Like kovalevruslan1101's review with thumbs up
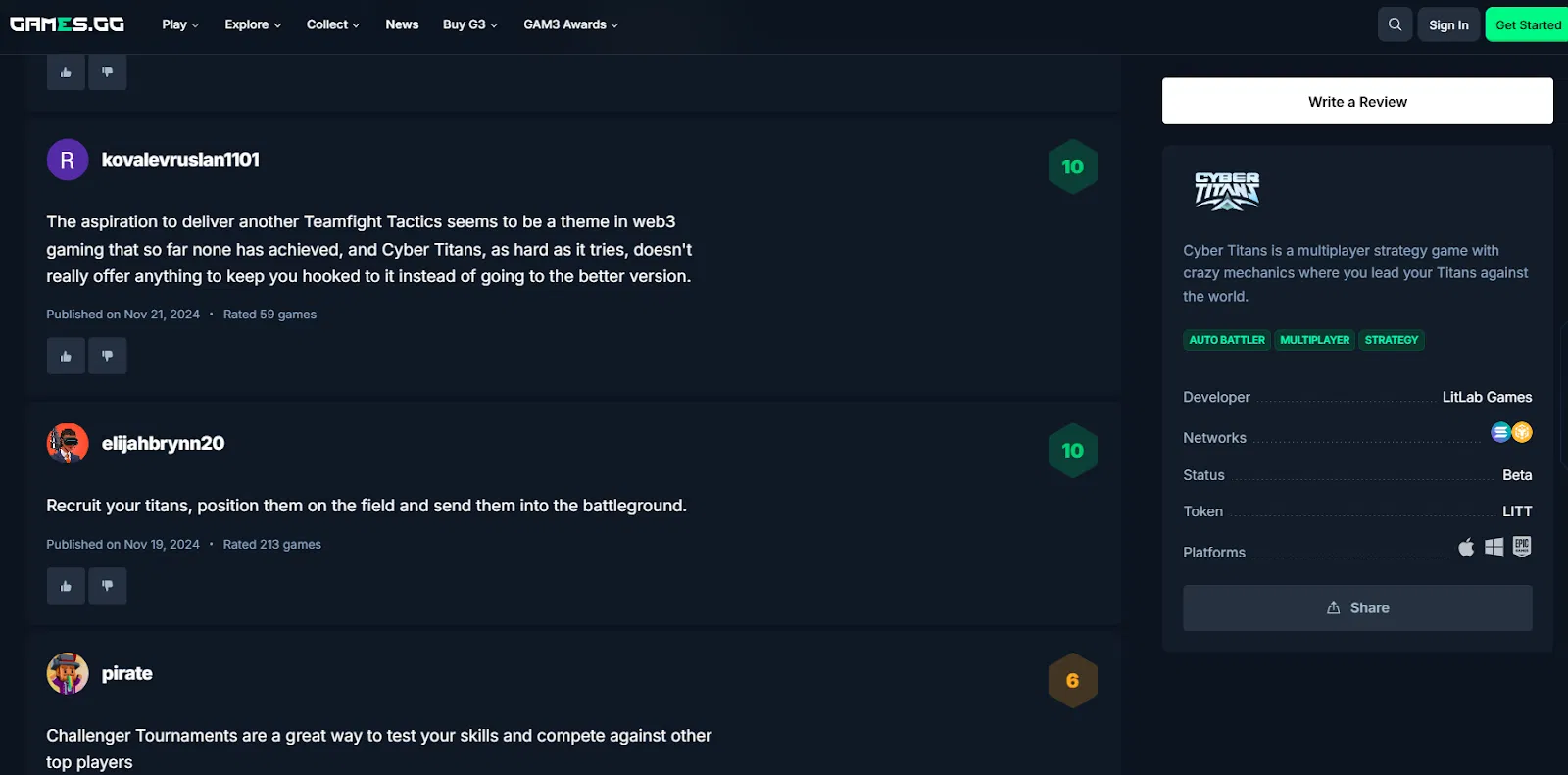The height and width of the screenshot is (775, 1568). 66,356
